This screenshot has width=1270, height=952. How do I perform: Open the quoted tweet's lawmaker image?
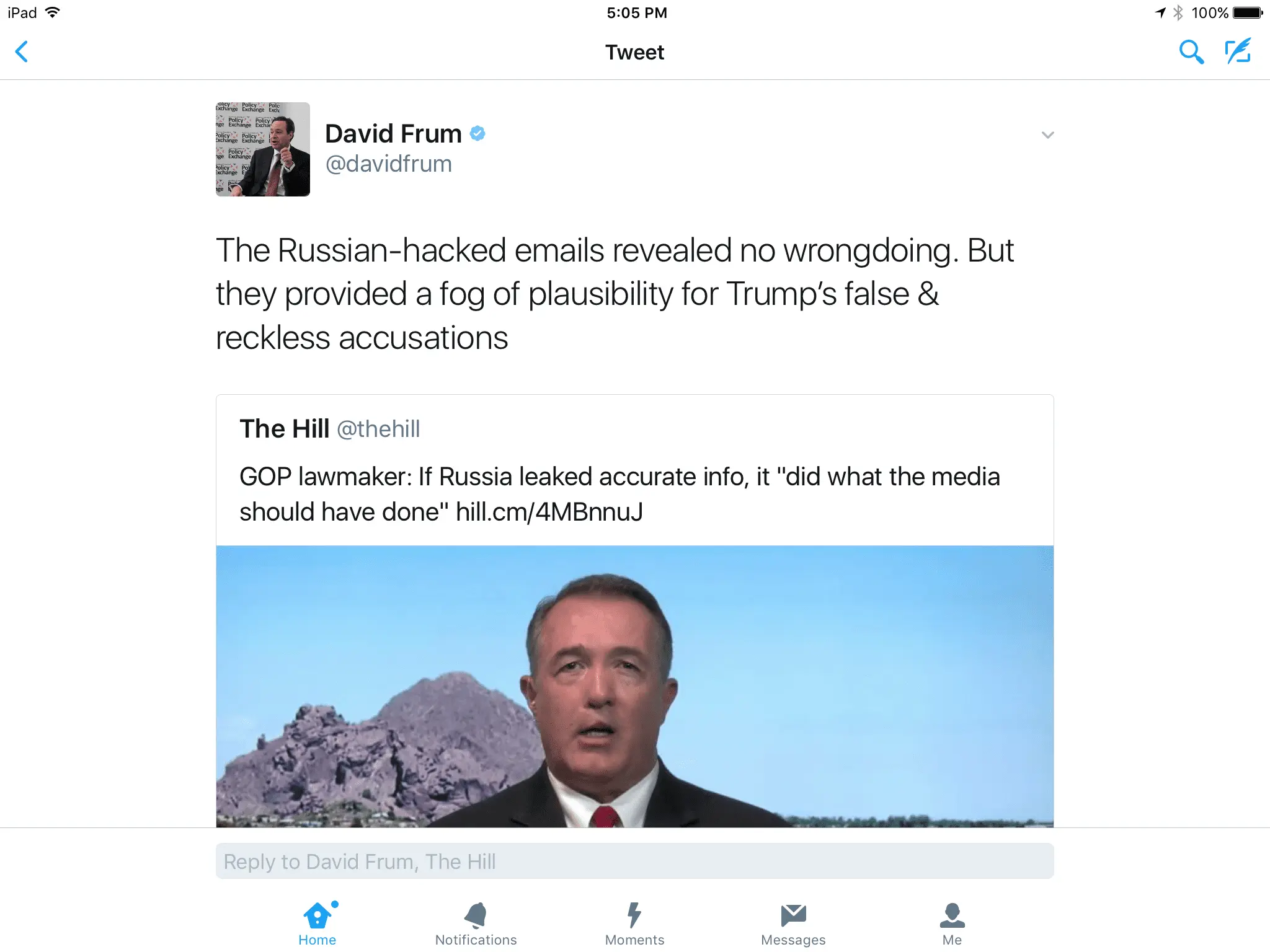pyautogui.click(x=635, y=686)
